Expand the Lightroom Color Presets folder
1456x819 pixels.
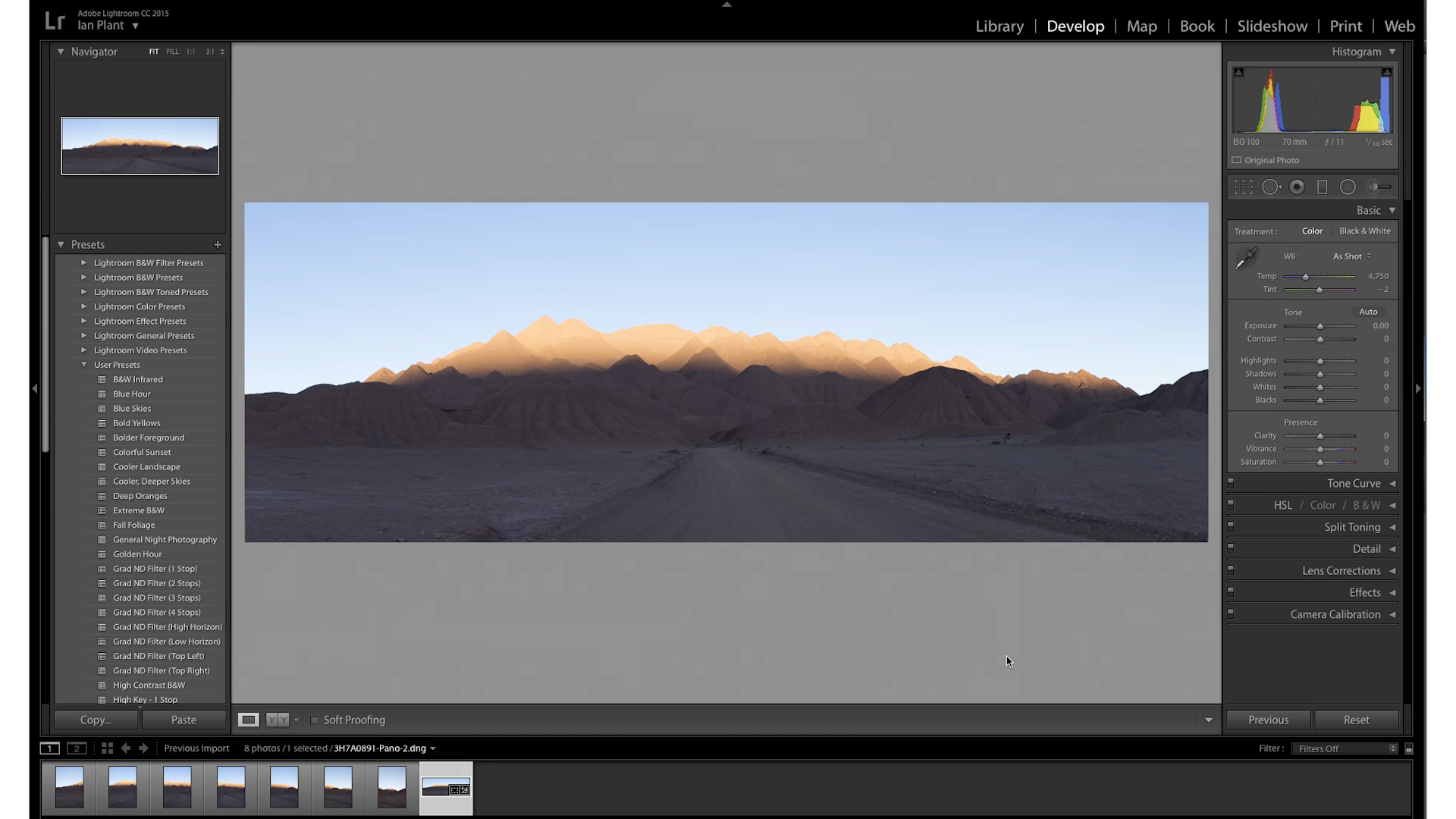tap(84, 306)
